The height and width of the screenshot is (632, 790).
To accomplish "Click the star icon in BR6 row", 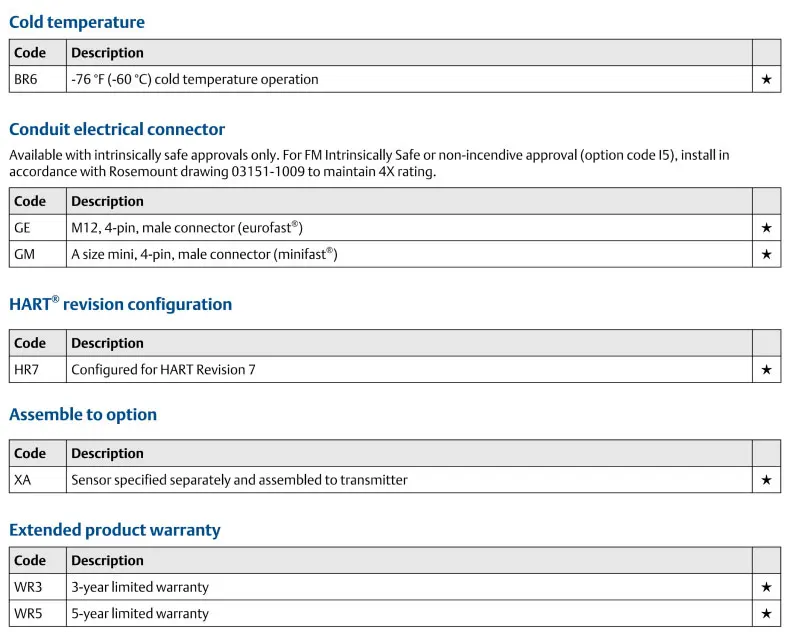I will [766, 79].
